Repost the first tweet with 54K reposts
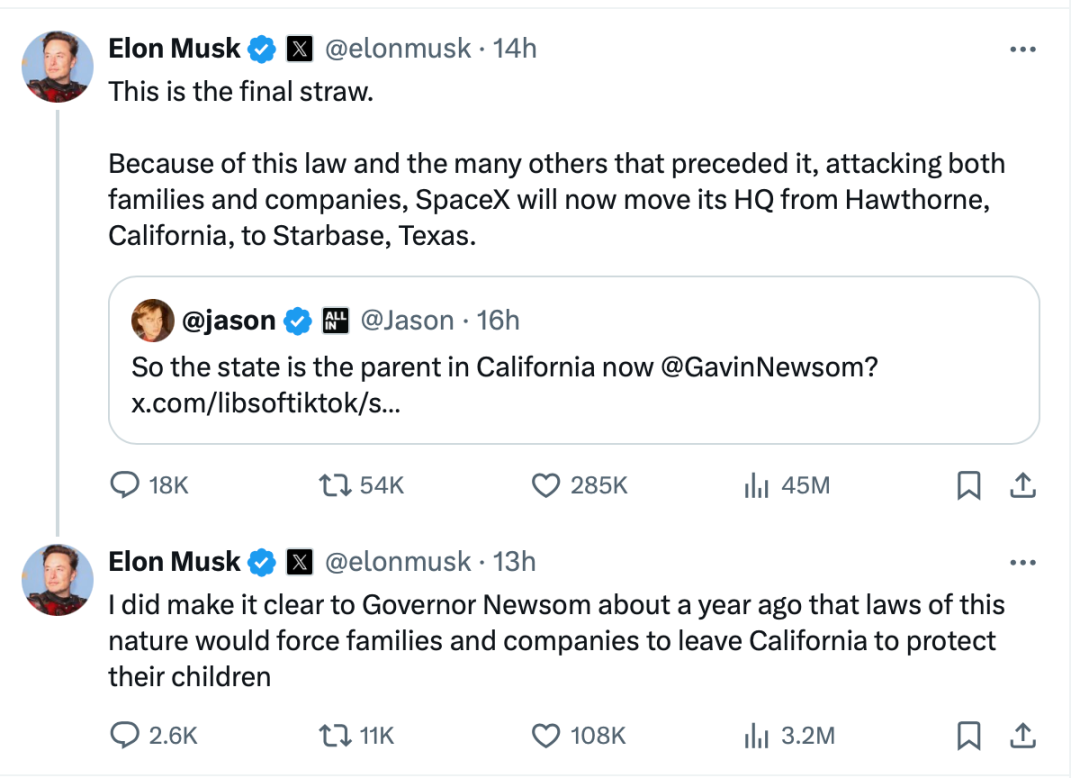Viewport: 1080px width, 778px height. 361,485
